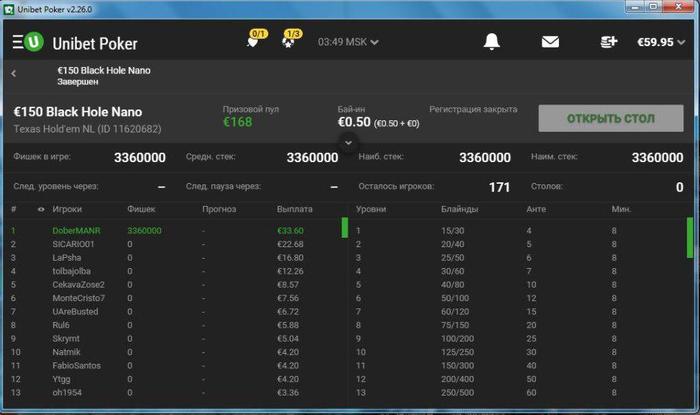700x415 pixels.
Task: Select player SICARIO01
Action: (73, 244)
